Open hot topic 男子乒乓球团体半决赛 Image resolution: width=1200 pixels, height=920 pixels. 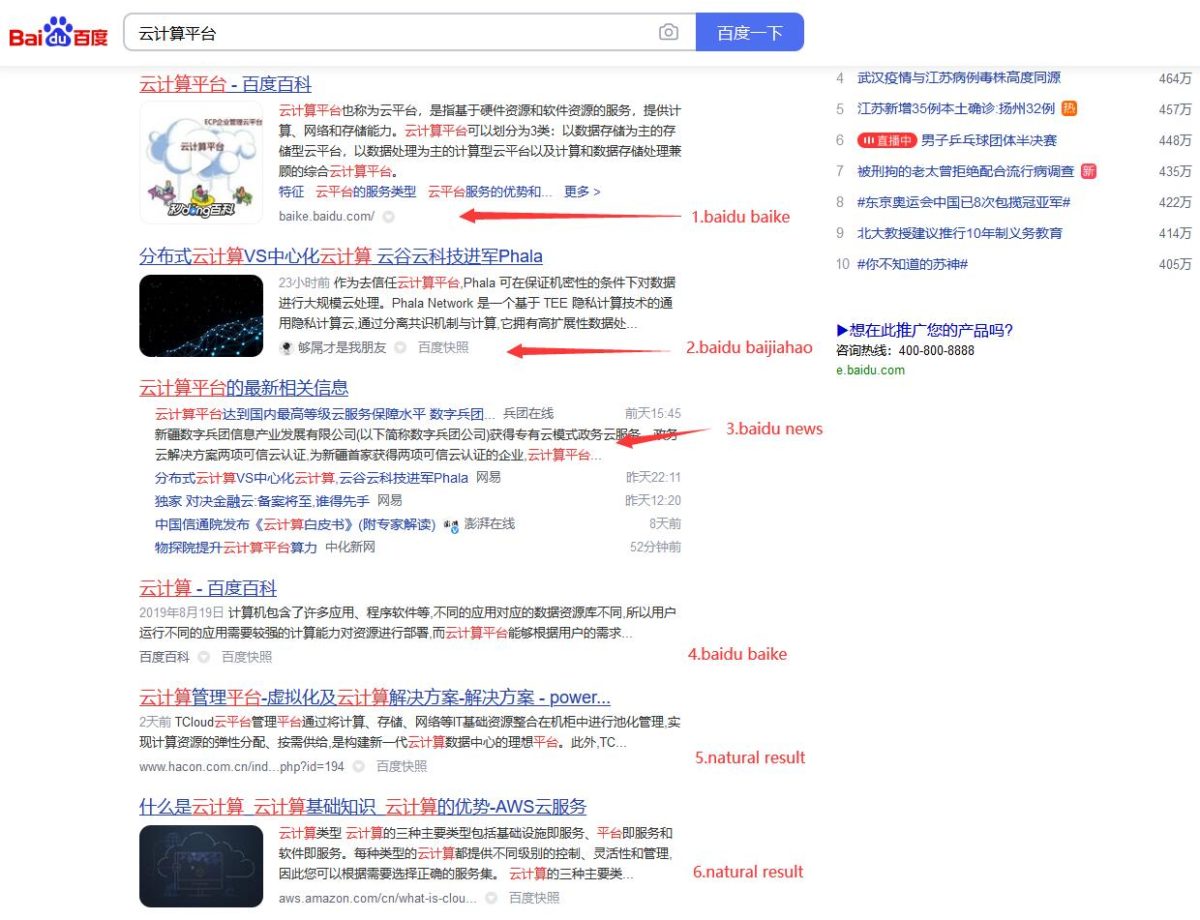(x=989, y=140)
